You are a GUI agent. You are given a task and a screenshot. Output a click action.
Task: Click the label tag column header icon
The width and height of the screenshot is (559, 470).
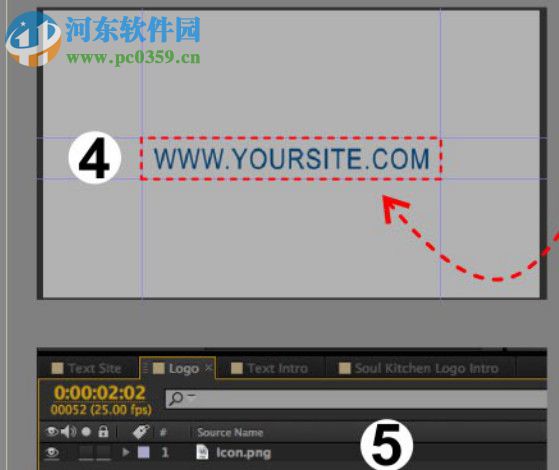point(141,432)
